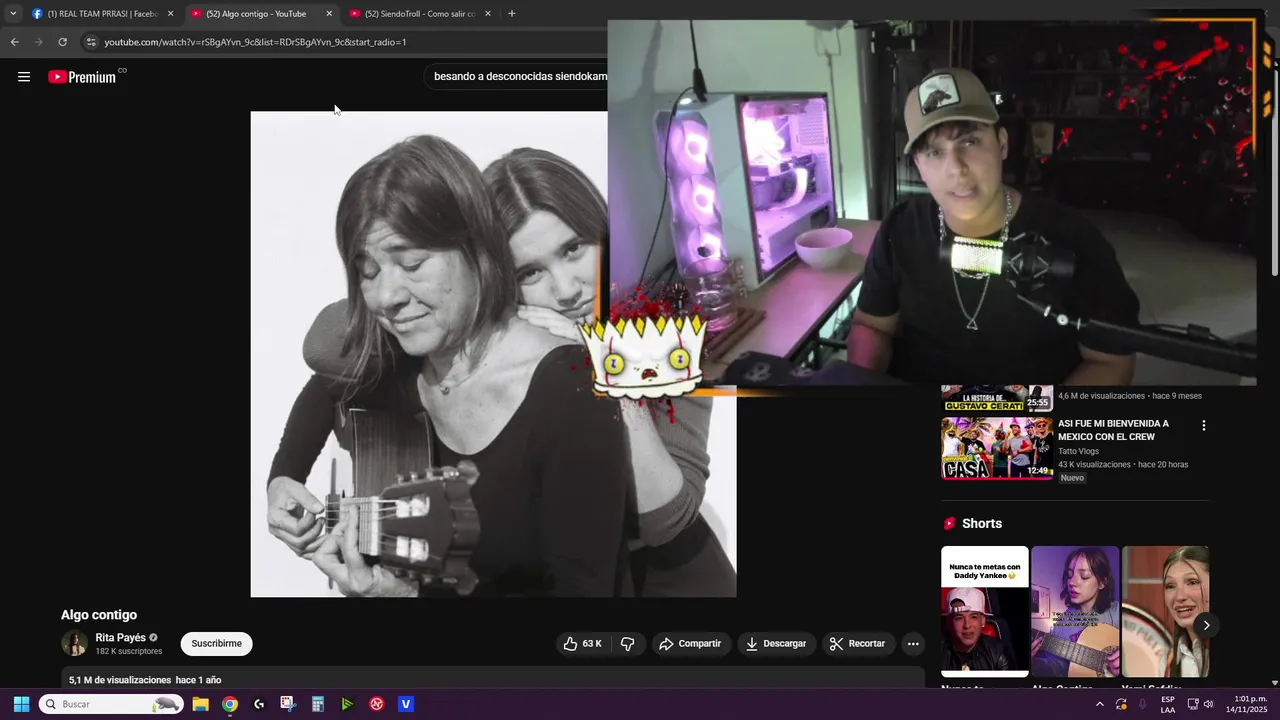This screenshot has height=720, width=1280.
Task: Open the blonde girl Short on right
Action: click(1165, 611)
